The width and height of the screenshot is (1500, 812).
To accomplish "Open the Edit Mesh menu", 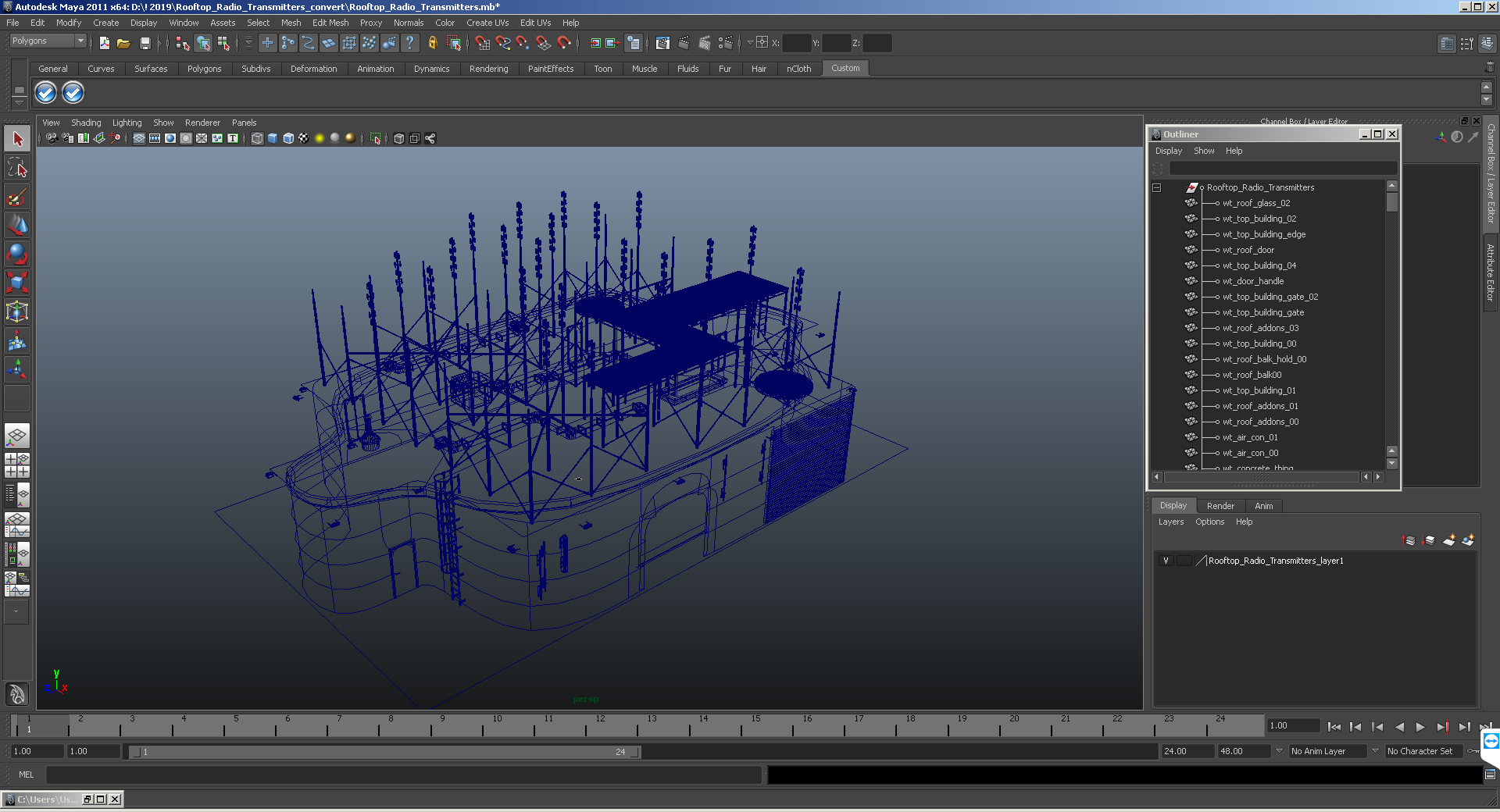I will (x=330, y=23).
